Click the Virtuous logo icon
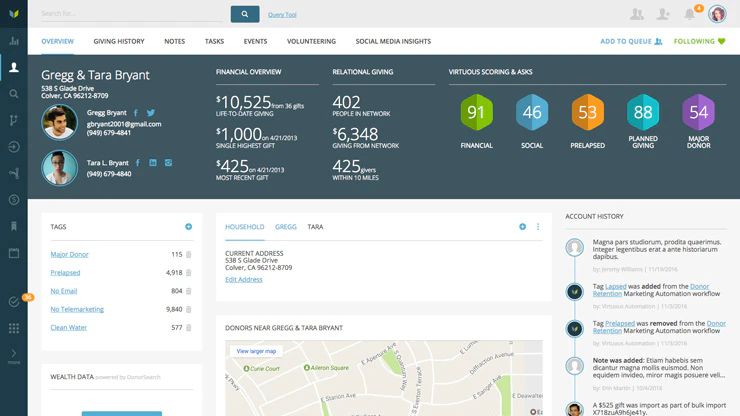This screenshot has height=416, width=740. (14, 14)
